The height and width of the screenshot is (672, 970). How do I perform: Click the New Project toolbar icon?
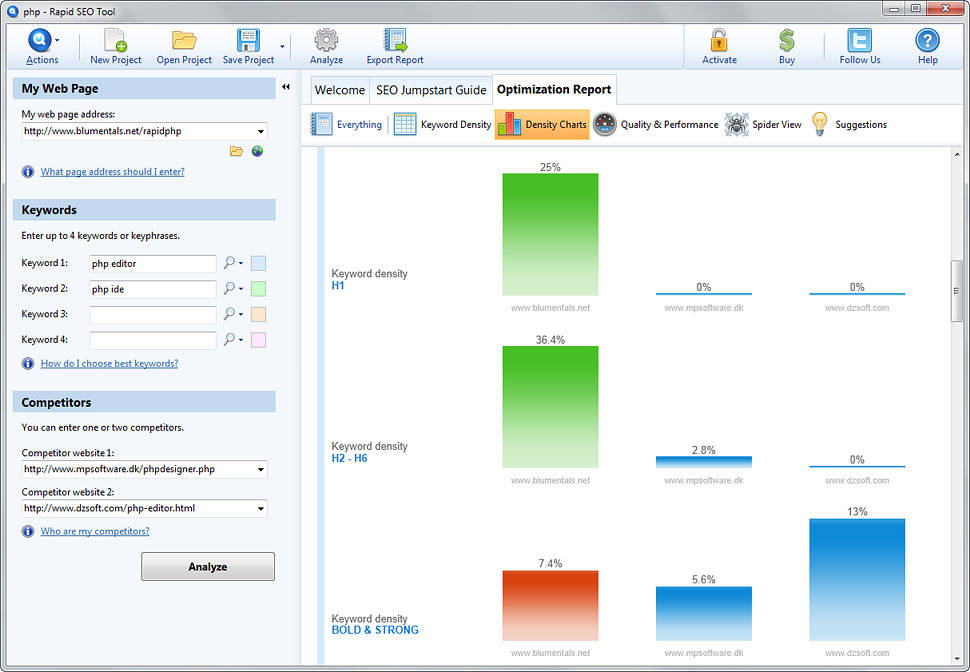coord(115,42)
